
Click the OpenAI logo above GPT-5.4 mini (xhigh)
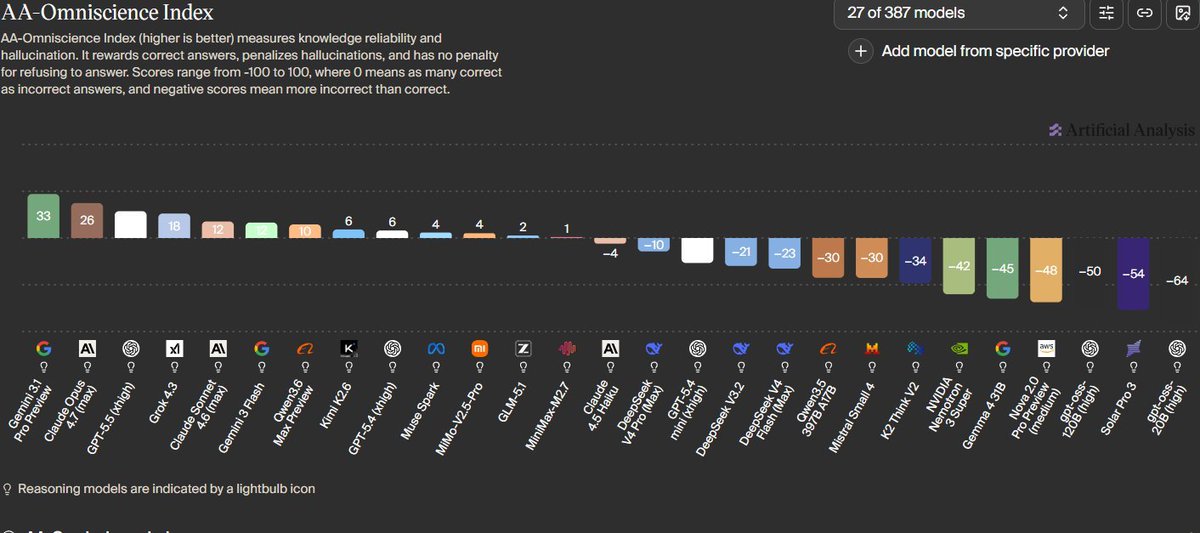[697, 349]
